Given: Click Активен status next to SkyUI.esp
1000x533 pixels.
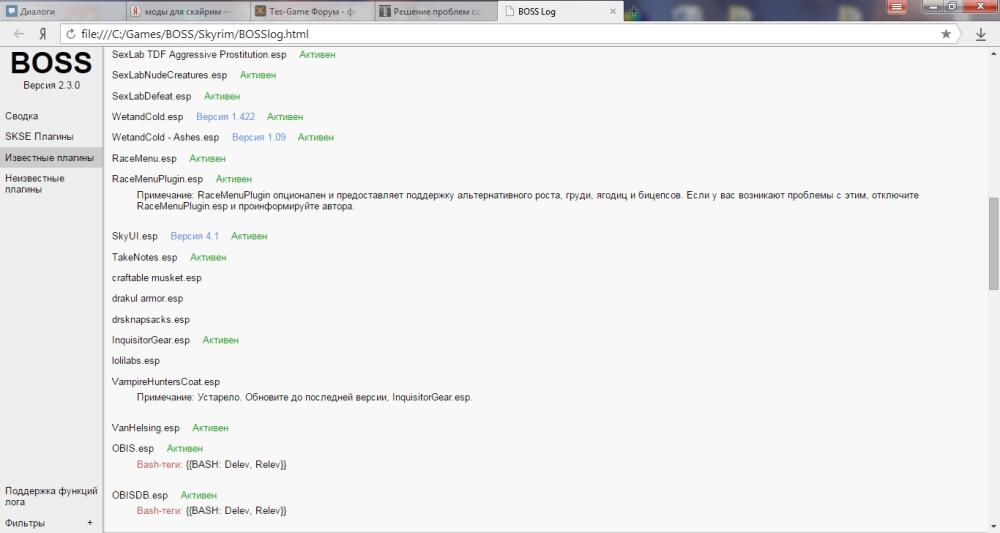Looking at the screenshot, I should click(249, 236).
